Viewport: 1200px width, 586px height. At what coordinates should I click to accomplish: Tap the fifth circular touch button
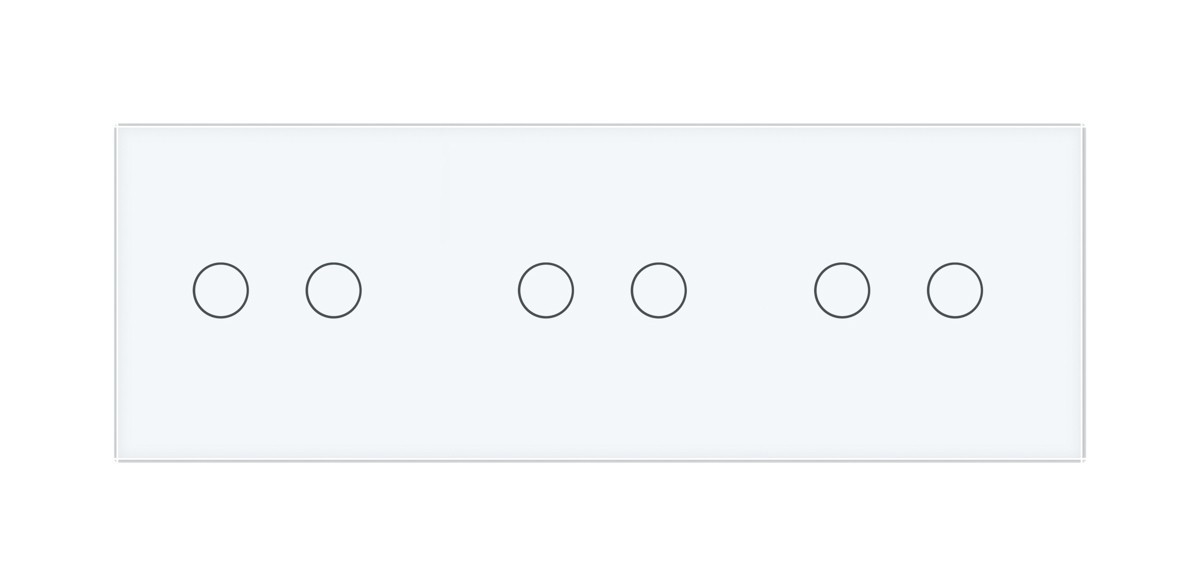coord(842,291)
